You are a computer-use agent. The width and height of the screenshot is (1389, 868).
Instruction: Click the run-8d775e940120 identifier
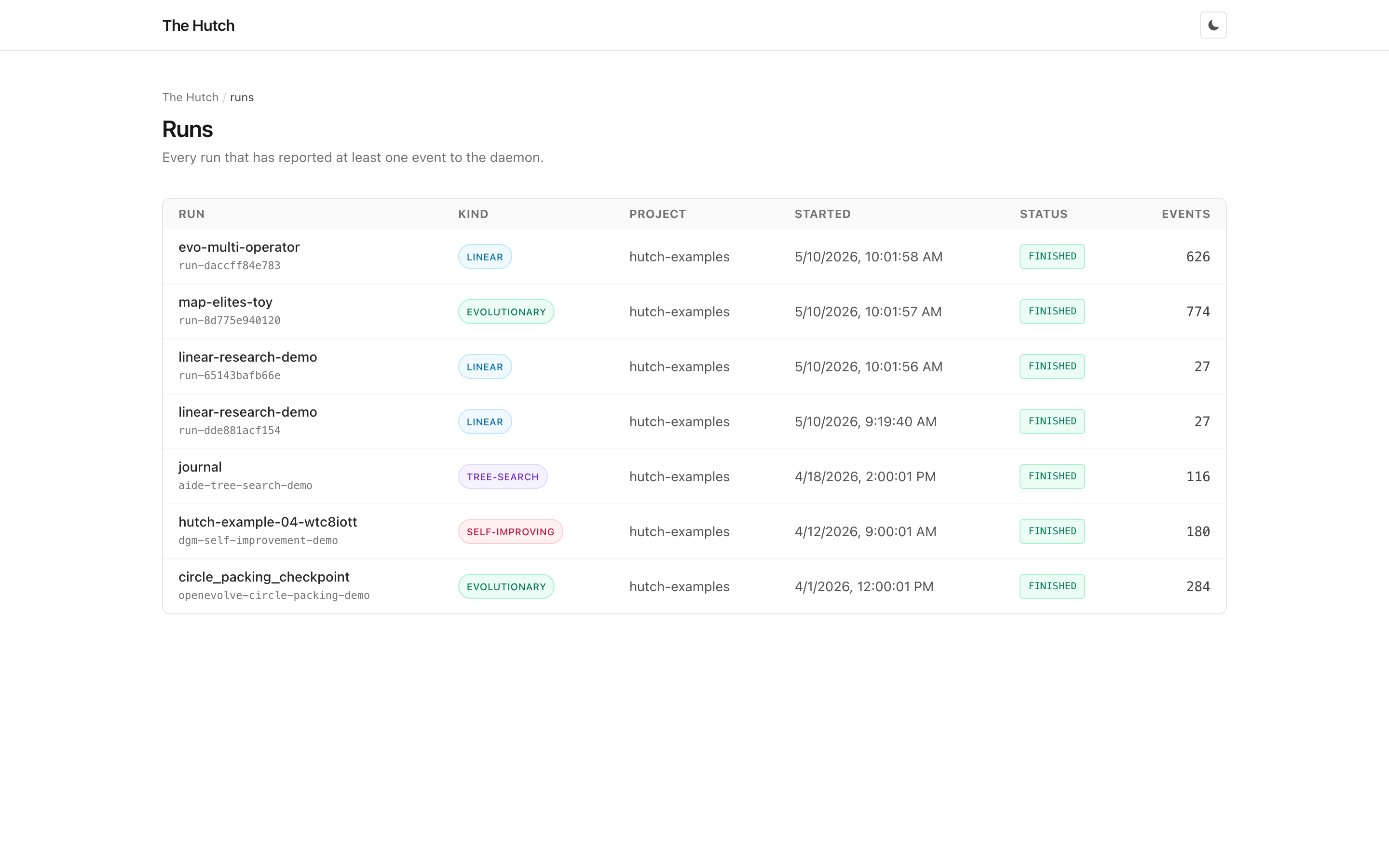[229, 320]
